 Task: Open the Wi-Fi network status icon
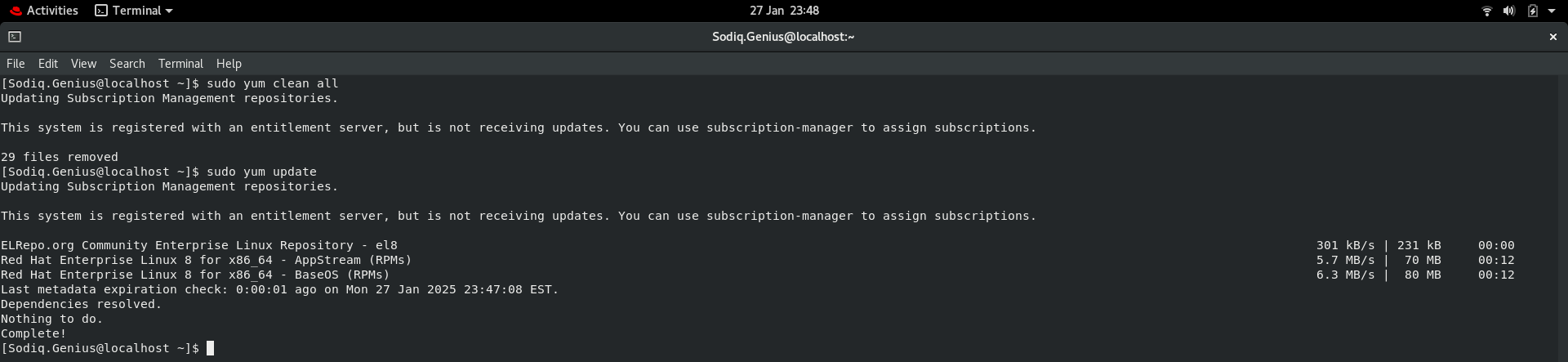click(1486, 11)
